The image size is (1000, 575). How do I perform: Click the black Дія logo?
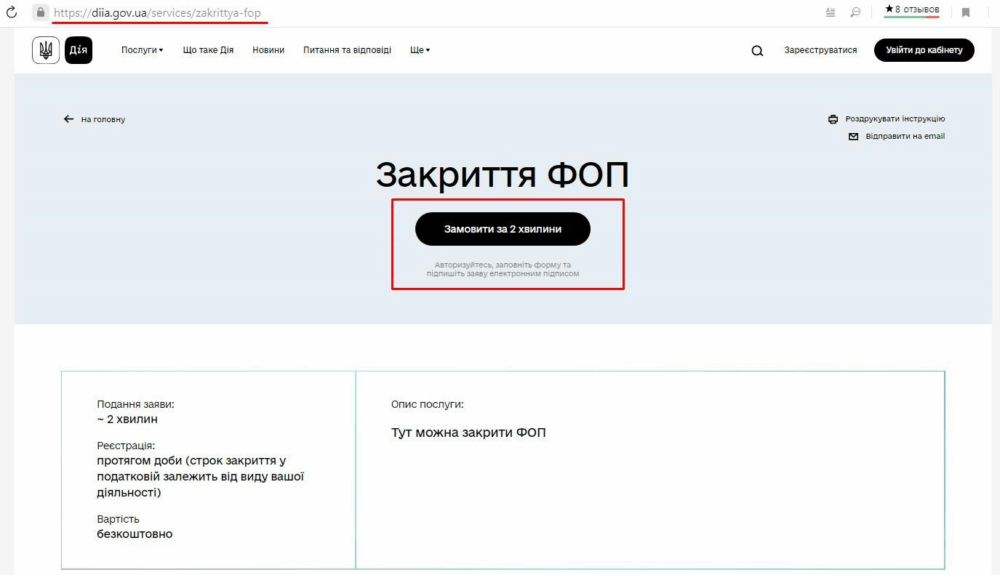point(79,50)
